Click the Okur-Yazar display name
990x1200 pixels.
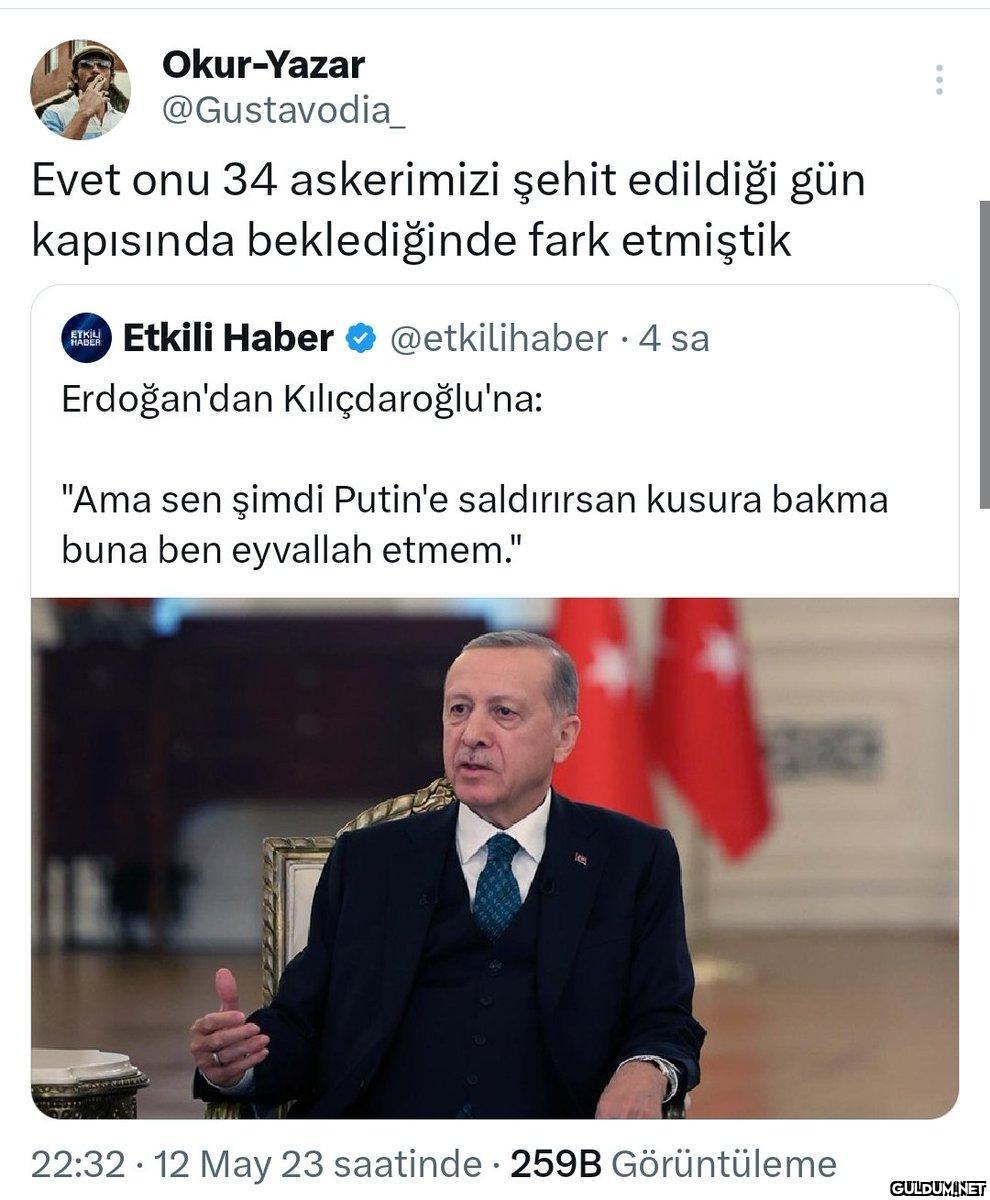263,65
